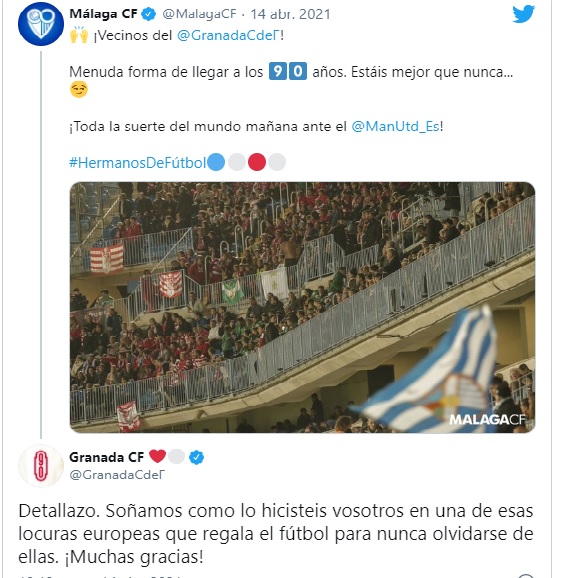This screenshot has width=573, height=578.
Task: Click the red circle emoji after the hashtag
Action: coord(257,162)
